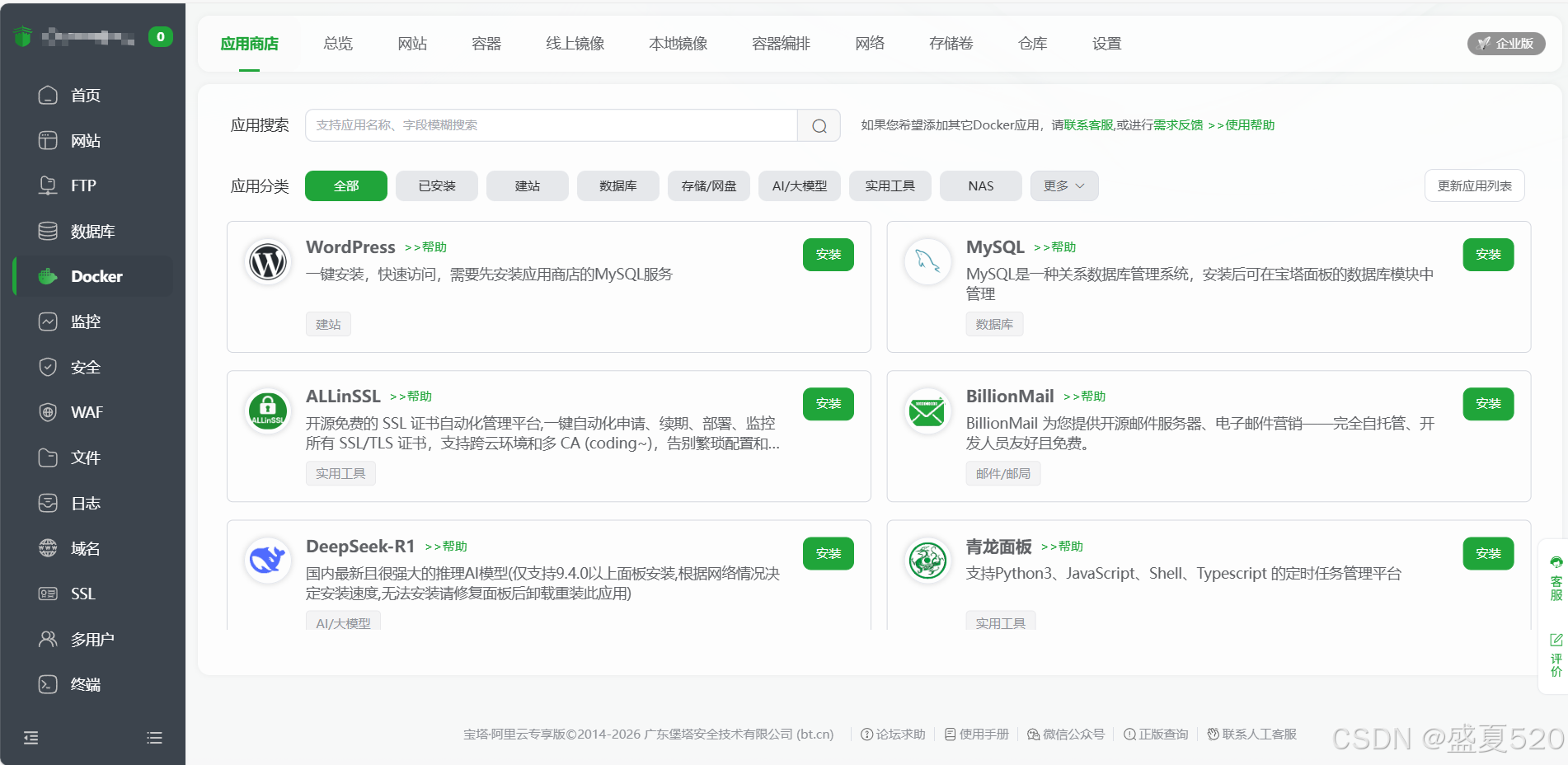Install 青龙面板 with its 安装 button

tap(1488, 554)
